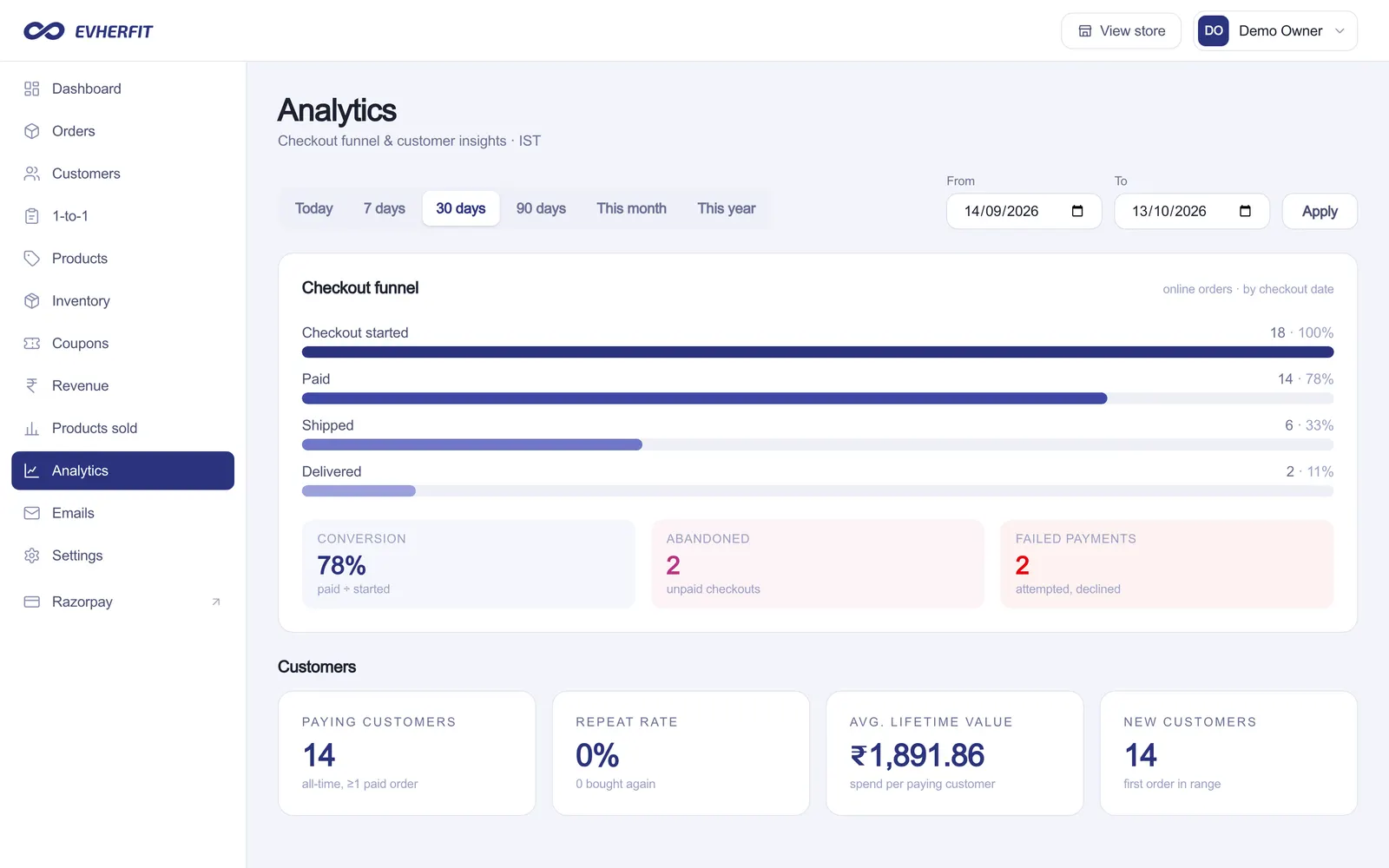Expand the Demo Owner account chevron
The width and height of the screenshot is (1389, 868).
(1340, 31)
